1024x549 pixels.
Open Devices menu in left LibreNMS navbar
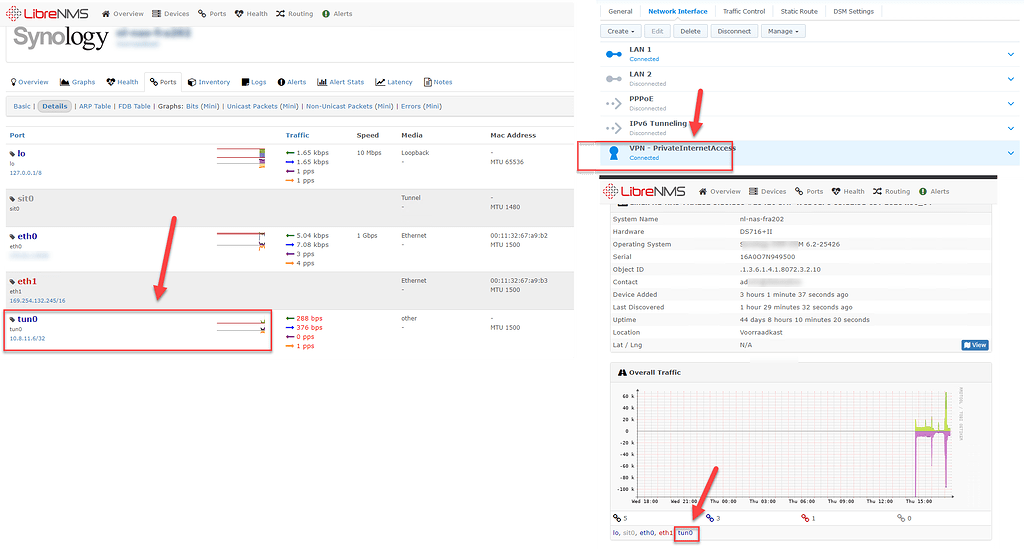pos(170,14)
